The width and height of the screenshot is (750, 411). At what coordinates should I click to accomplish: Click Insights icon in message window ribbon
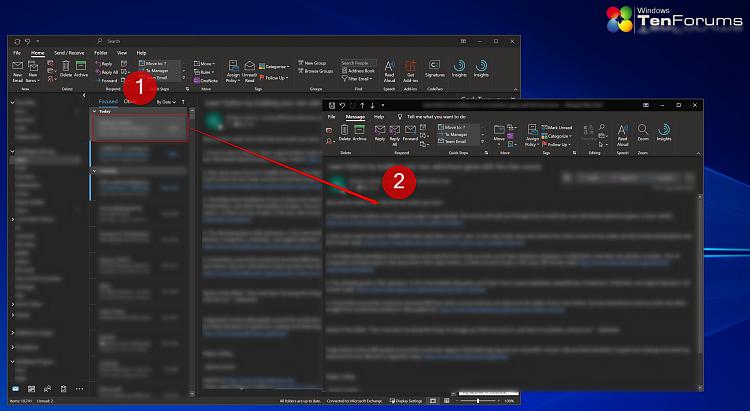coord(664,132)
